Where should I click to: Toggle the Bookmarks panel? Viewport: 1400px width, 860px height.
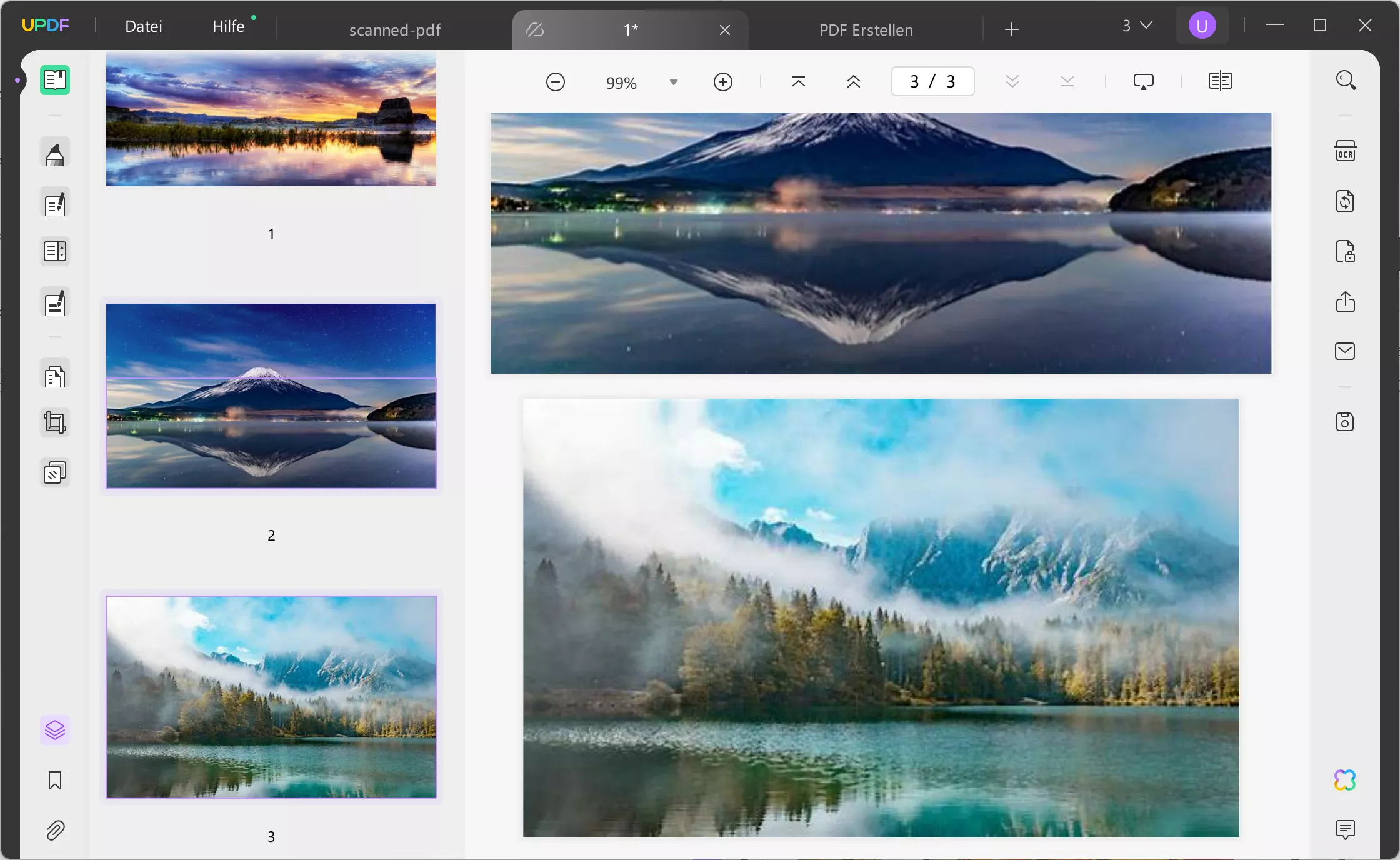tap(55, 780)
